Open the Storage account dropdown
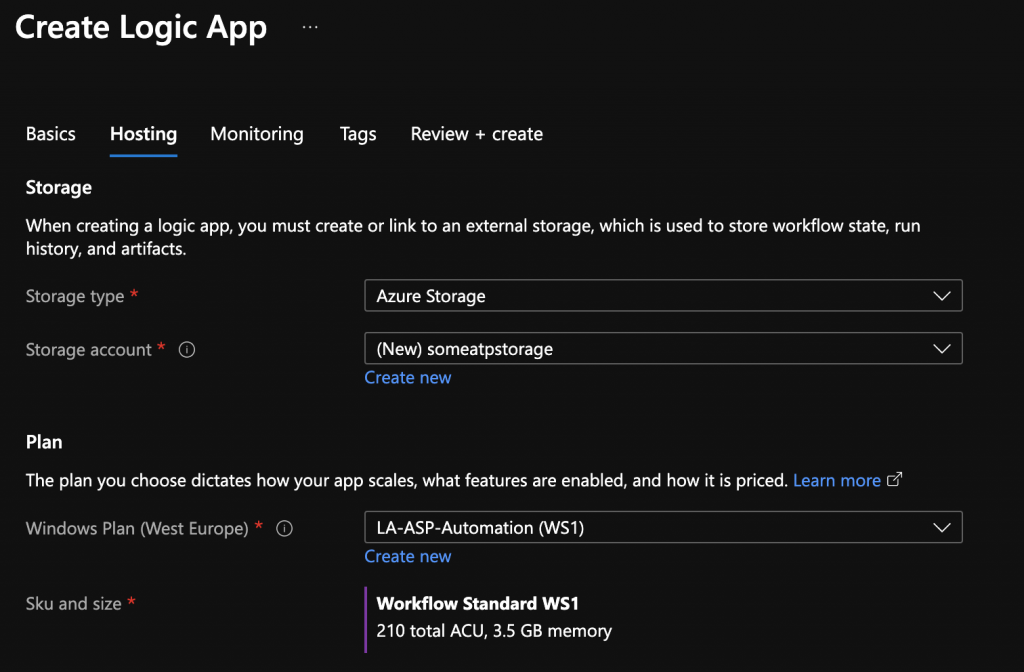1024x672 pixels. click(x=662, y=349)
